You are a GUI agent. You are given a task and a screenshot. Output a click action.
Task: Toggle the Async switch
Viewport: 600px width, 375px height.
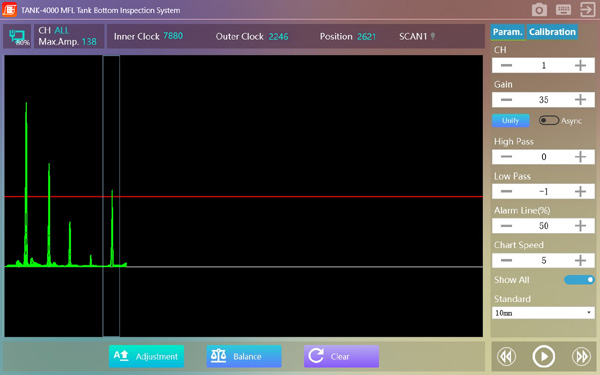(x=549, y=121)
